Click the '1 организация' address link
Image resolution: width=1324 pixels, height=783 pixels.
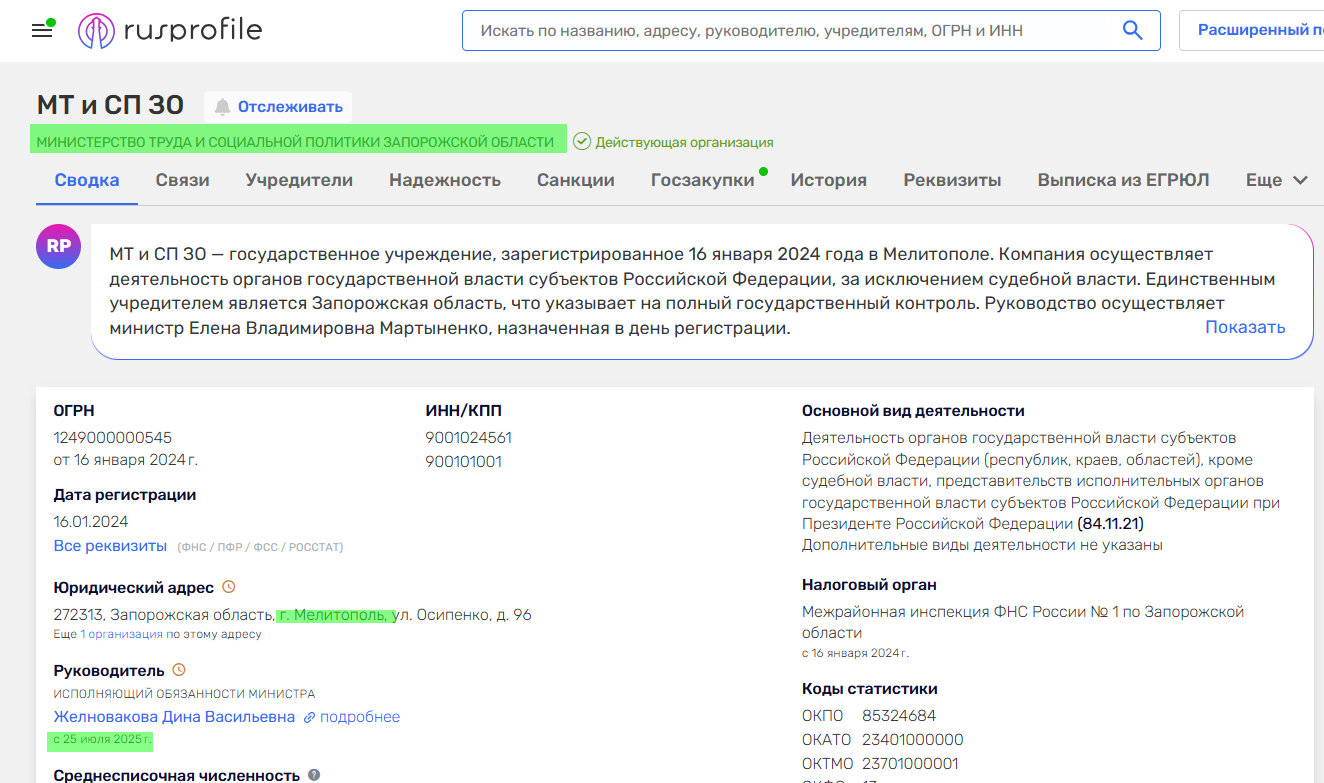(x=121, y=634)
